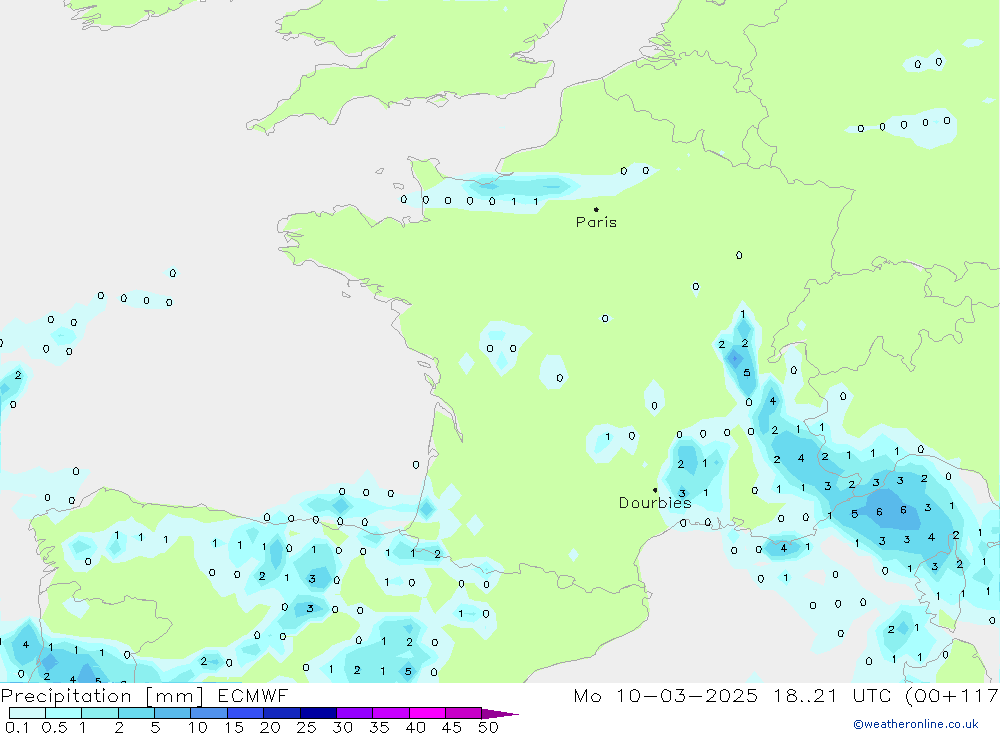The image size is (1000, 733).
Task: Click the '18..21 UTC' time range text
Action: [834, 695]
